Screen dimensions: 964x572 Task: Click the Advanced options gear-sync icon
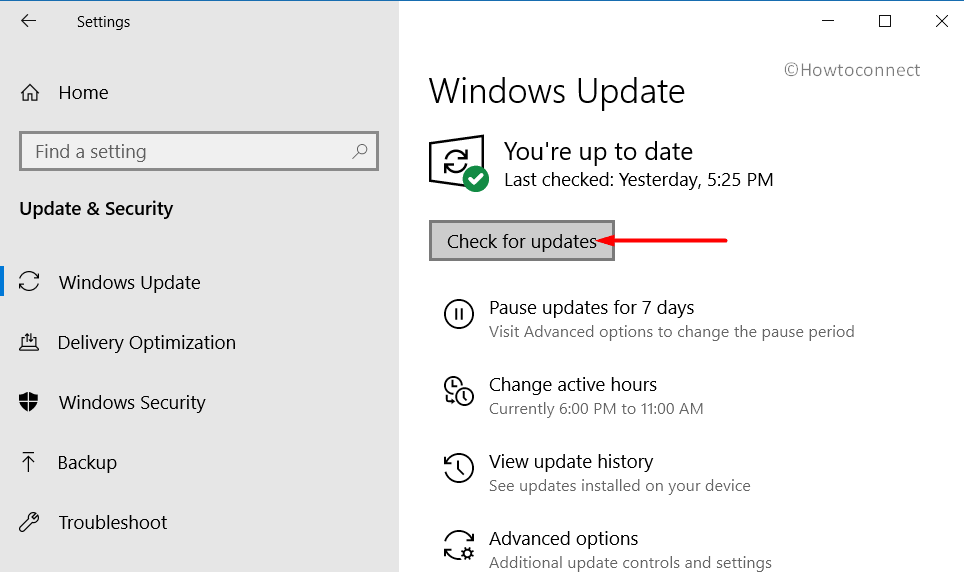(x=459, y=545)
